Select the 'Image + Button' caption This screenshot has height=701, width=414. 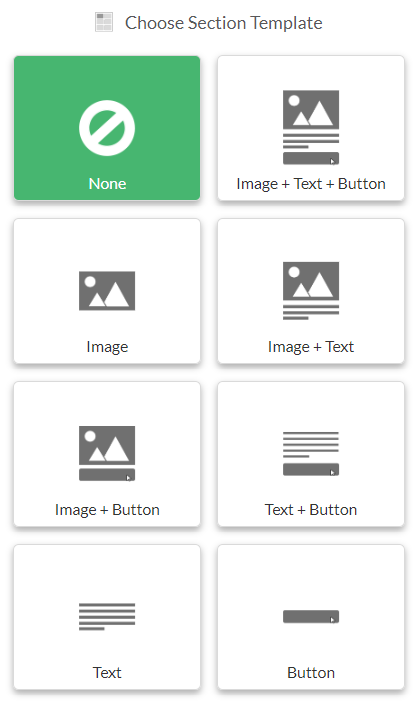coord(107,510)
